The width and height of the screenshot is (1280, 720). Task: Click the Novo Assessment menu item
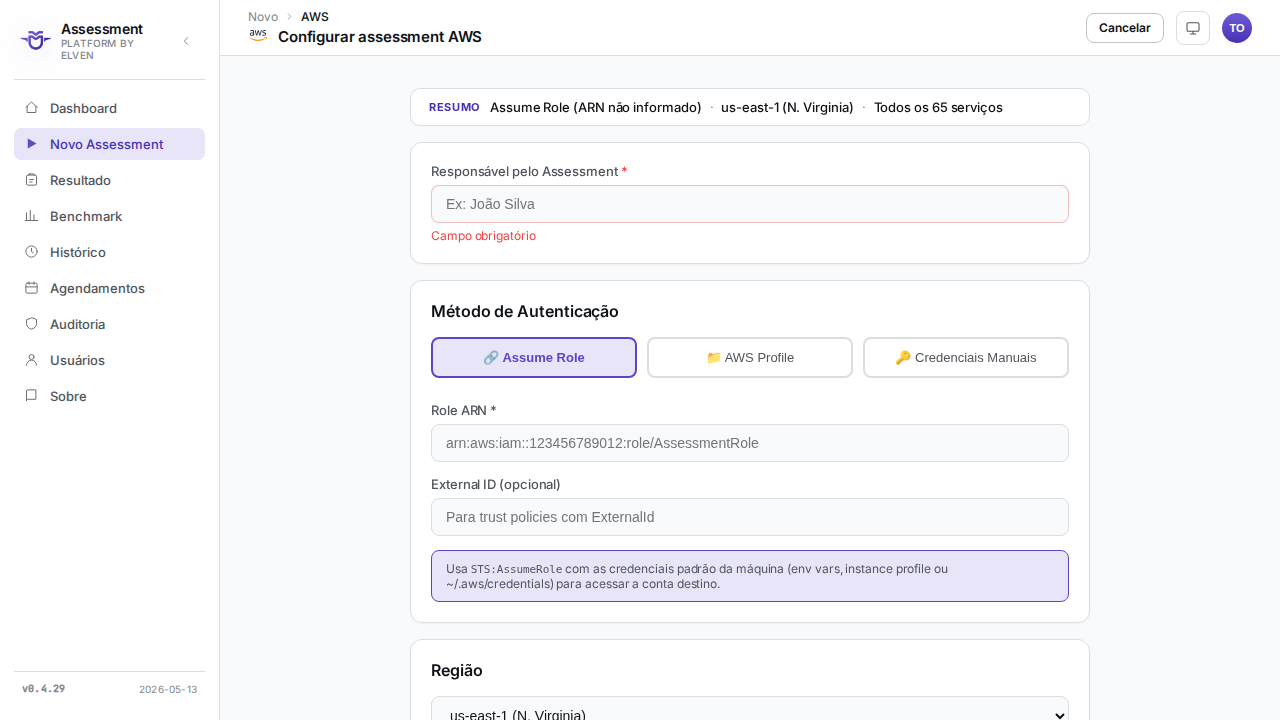pos(109,144)
